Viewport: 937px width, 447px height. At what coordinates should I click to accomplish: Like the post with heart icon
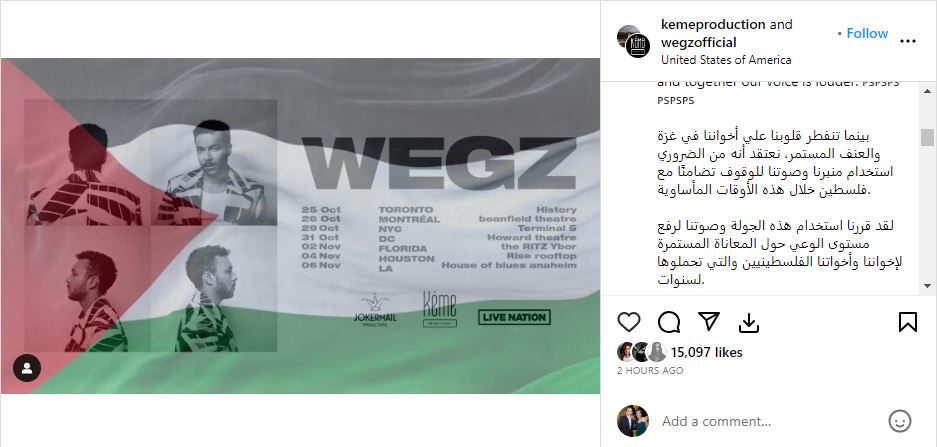tap(629, 322)
